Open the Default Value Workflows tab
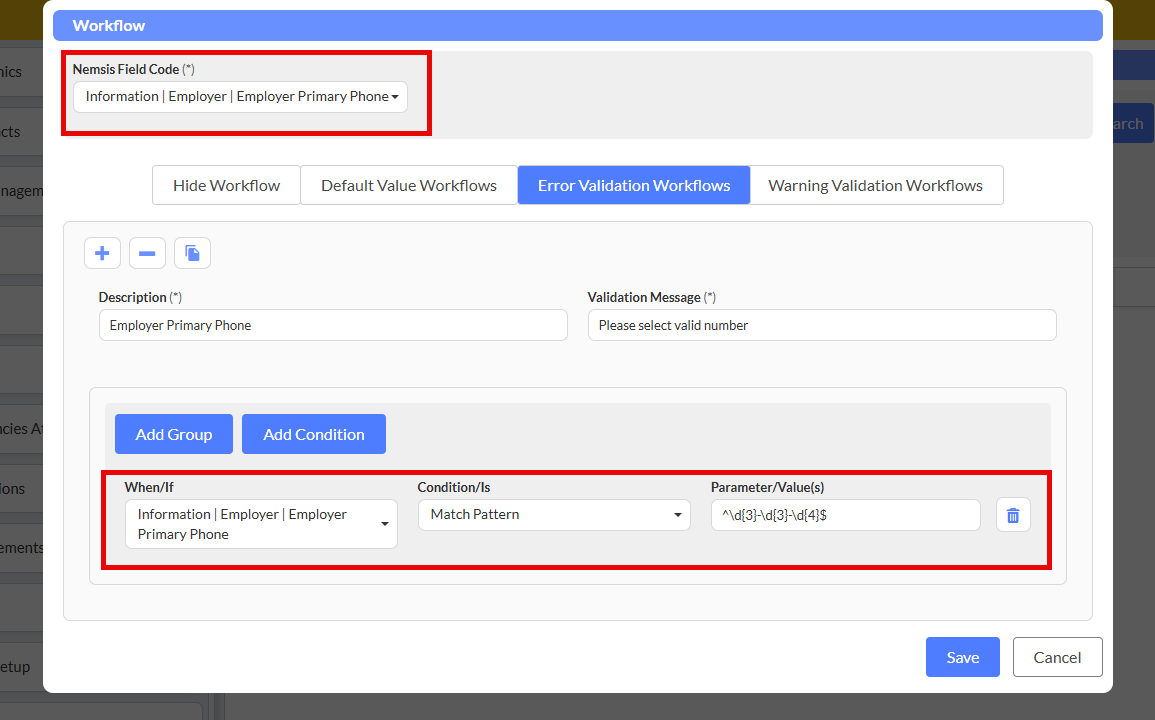This screenshot has height=720, width=1155. point(408,185)
